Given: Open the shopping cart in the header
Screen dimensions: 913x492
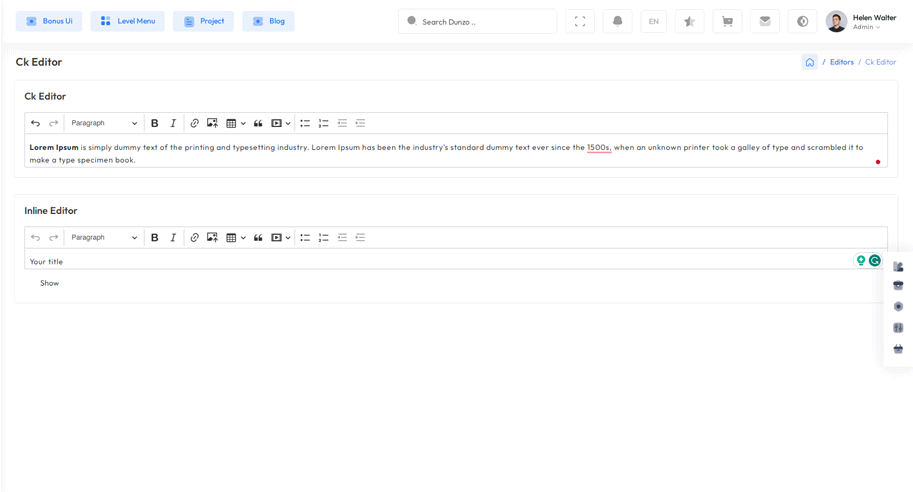Looking at the screenshot, I should 727,21.
